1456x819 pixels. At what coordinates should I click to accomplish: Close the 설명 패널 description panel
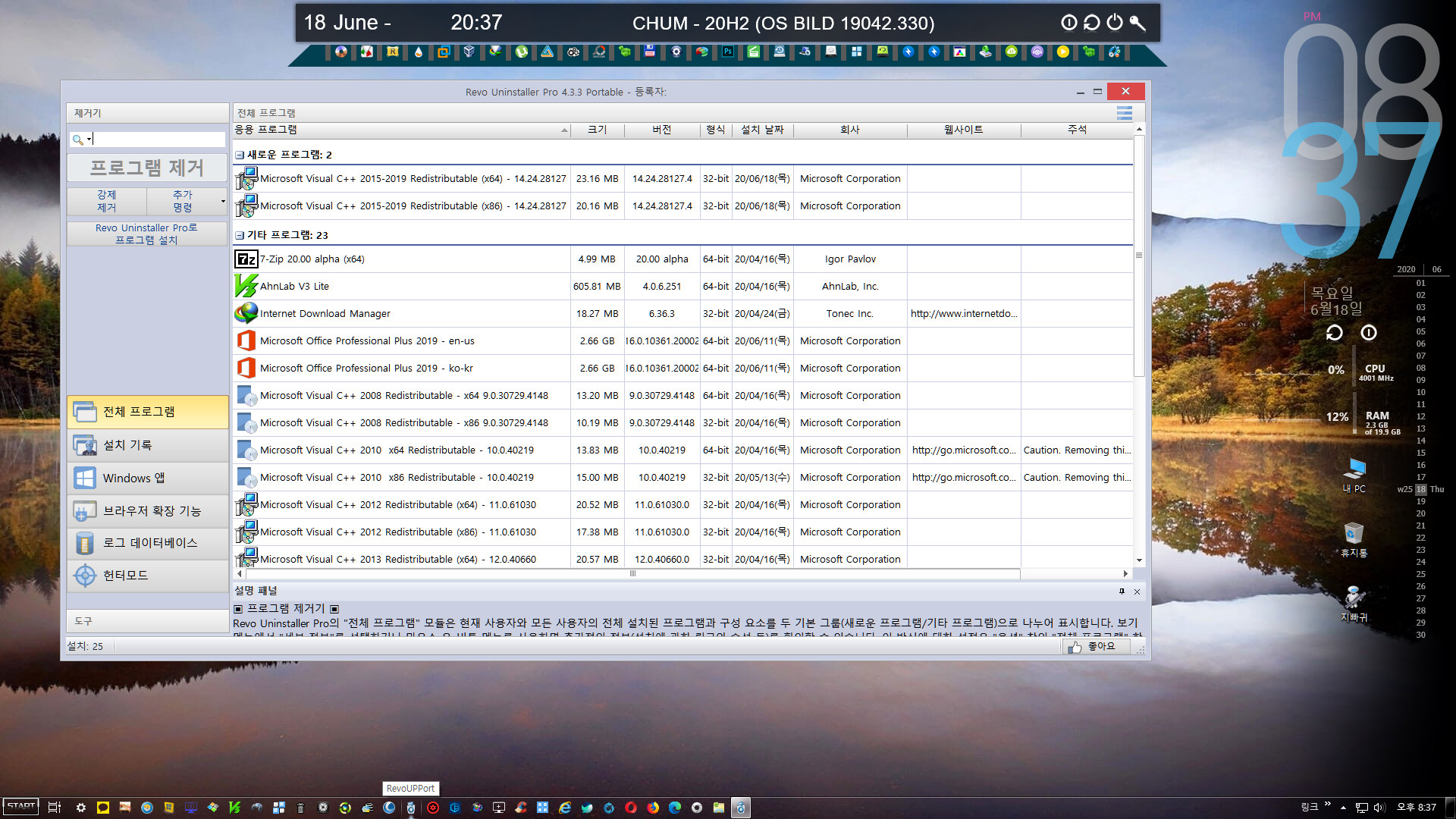point(1137,591)
